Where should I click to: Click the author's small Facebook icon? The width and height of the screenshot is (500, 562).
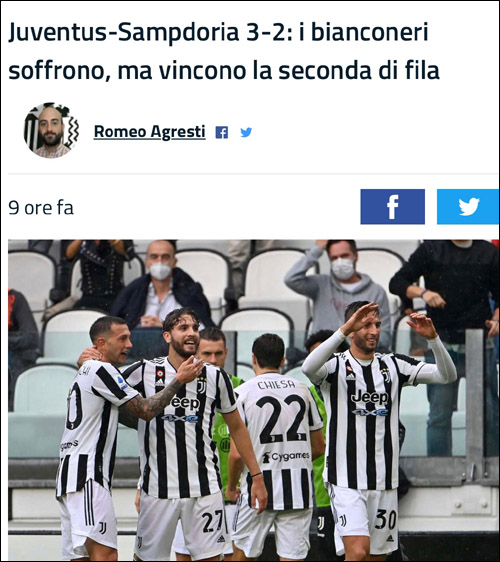coord(222,133)
